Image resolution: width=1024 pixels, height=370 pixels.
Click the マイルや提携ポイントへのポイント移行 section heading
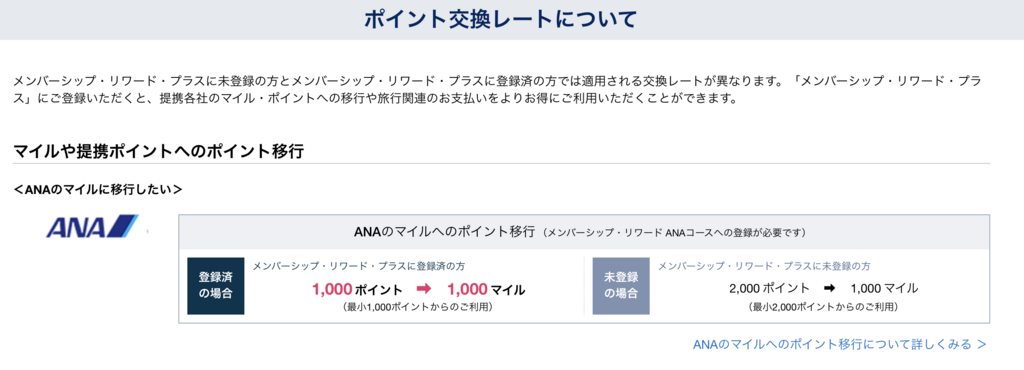tap(158, 151)
